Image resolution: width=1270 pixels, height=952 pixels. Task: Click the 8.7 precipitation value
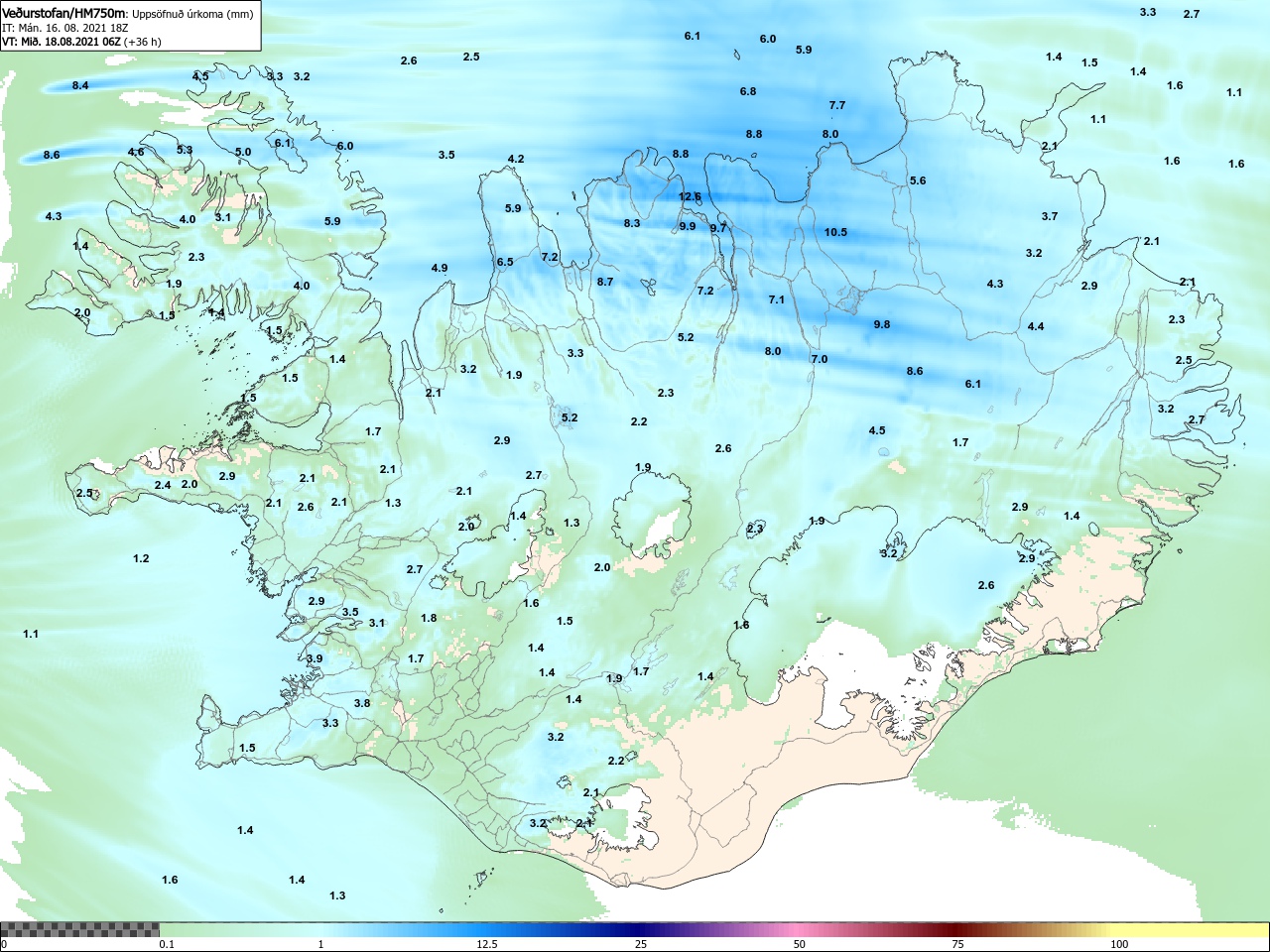pyautogui.click(x=605, y=282)
